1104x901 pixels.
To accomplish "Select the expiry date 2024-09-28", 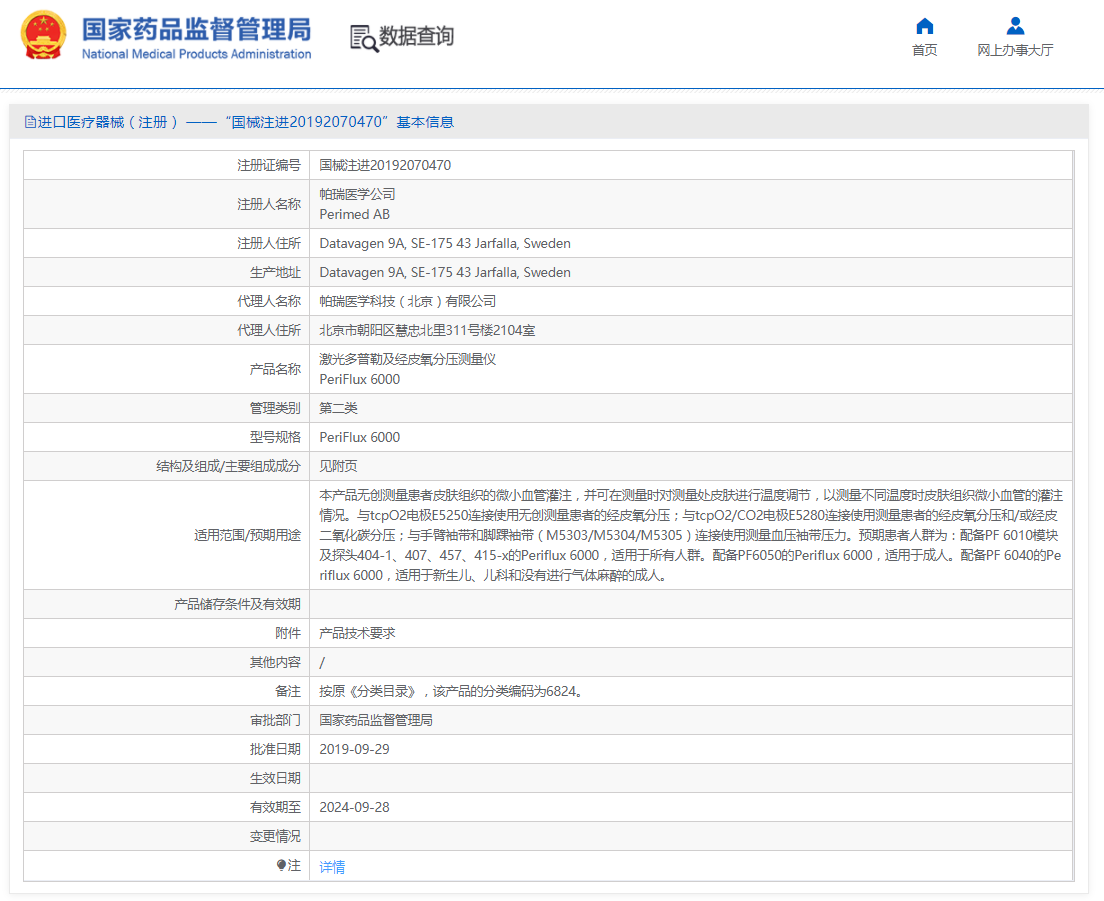I will (x=354, y=807).
